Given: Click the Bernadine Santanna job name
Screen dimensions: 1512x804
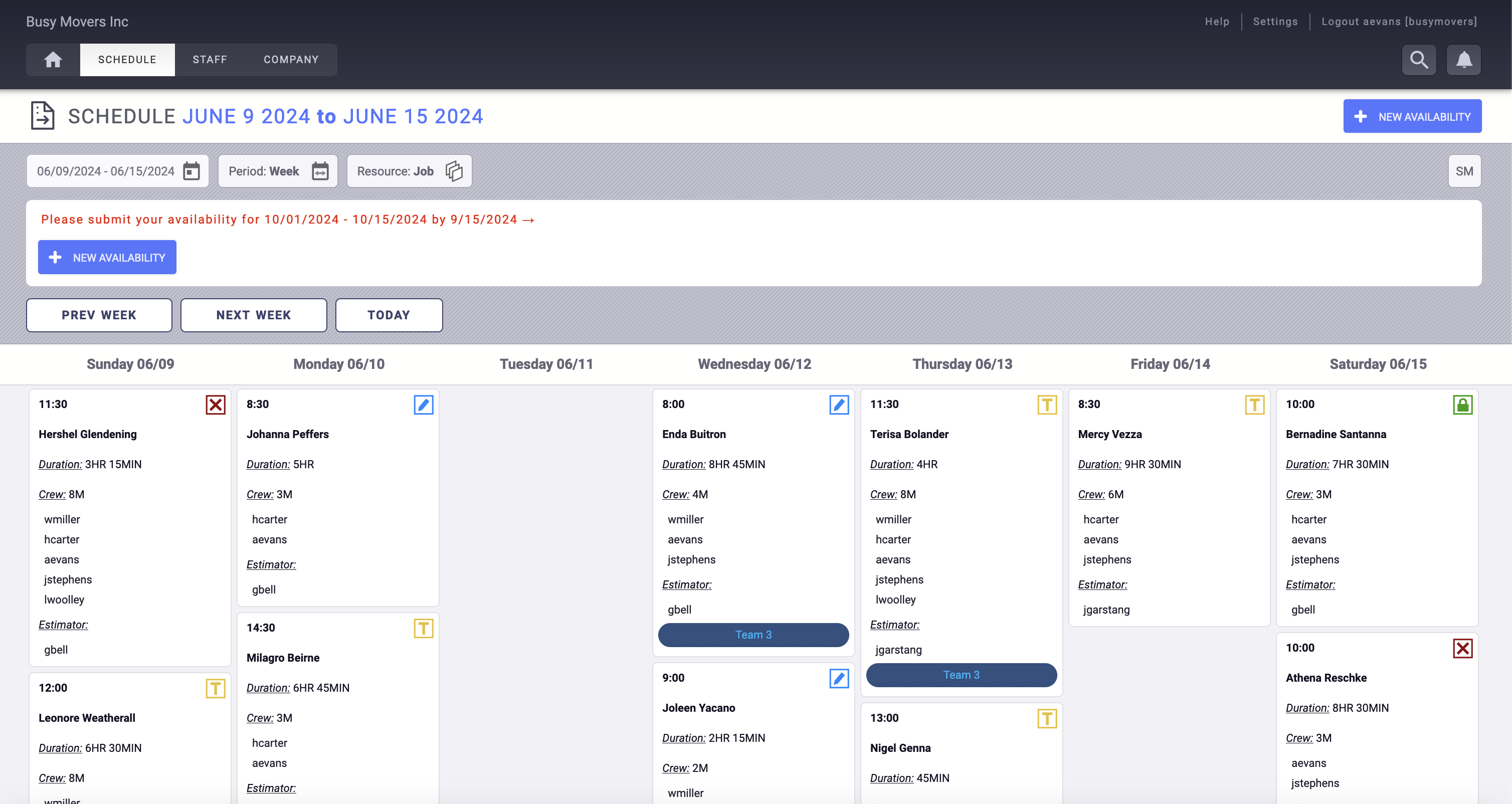Looking at the screenshot, I should tap(1336, 434).
